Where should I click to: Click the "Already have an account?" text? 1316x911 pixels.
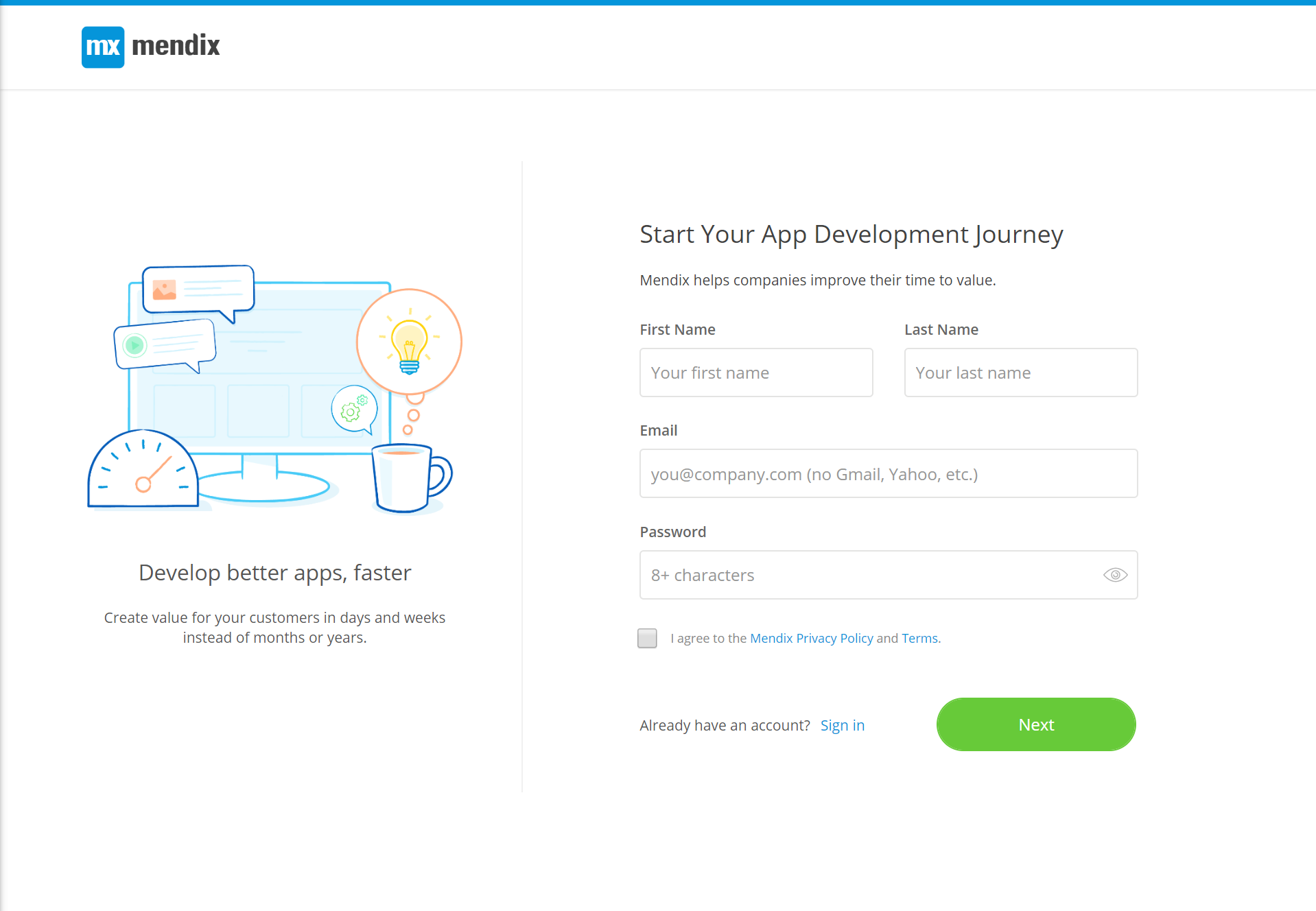point(725,725)
